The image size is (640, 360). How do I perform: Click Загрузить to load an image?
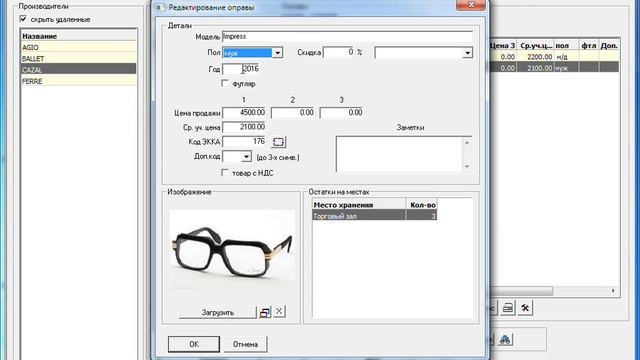click(x=218, y=313)
